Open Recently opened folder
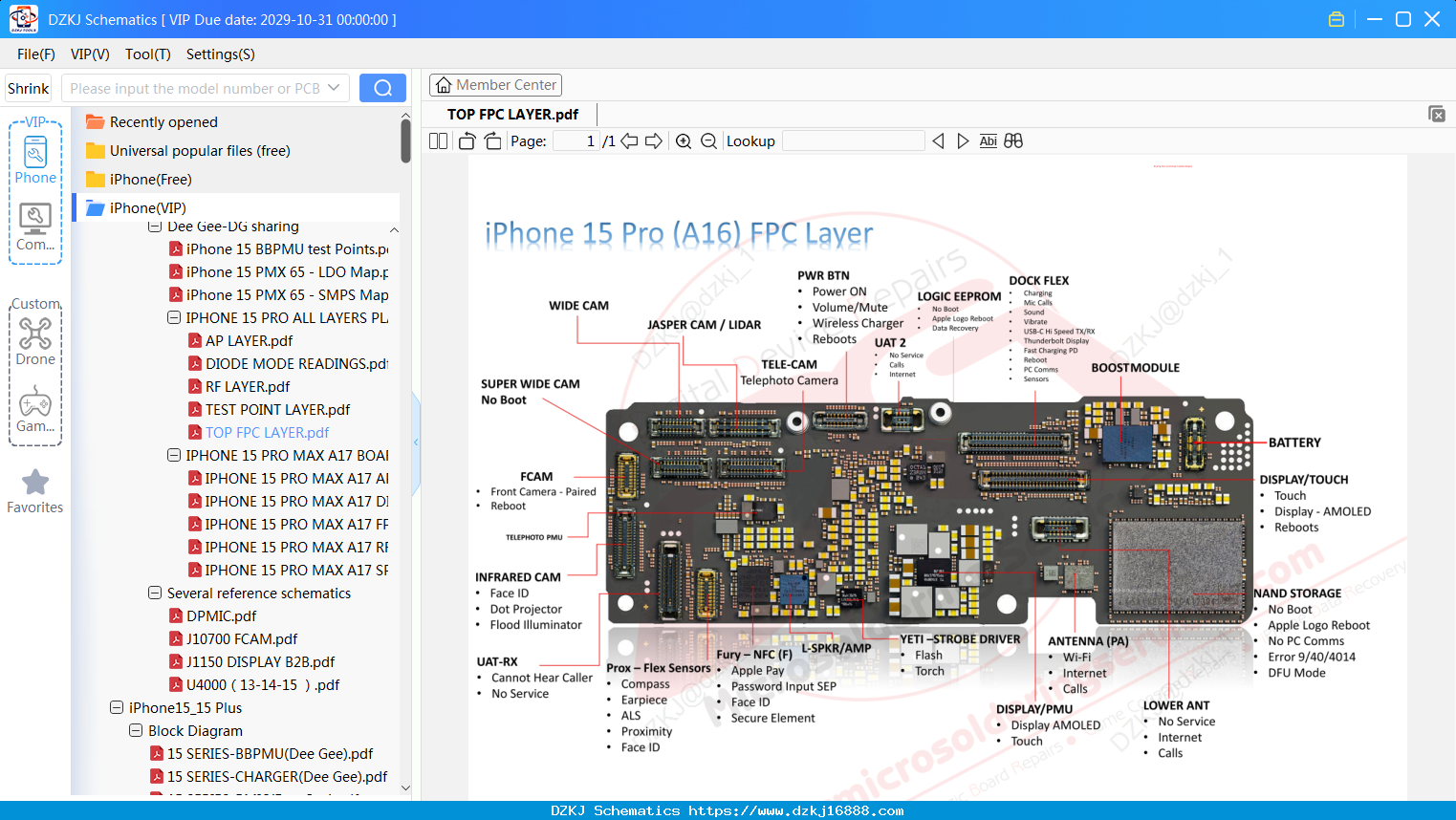The image size is (1456, 820). click(x=163, y=121)
